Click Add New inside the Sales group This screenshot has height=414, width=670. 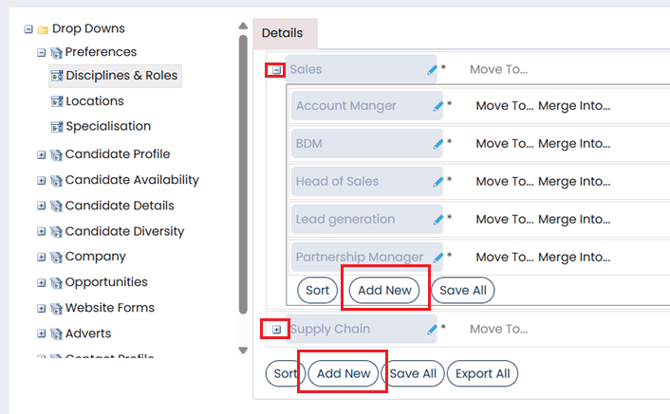pyautogui.click(x=385, y=290)
